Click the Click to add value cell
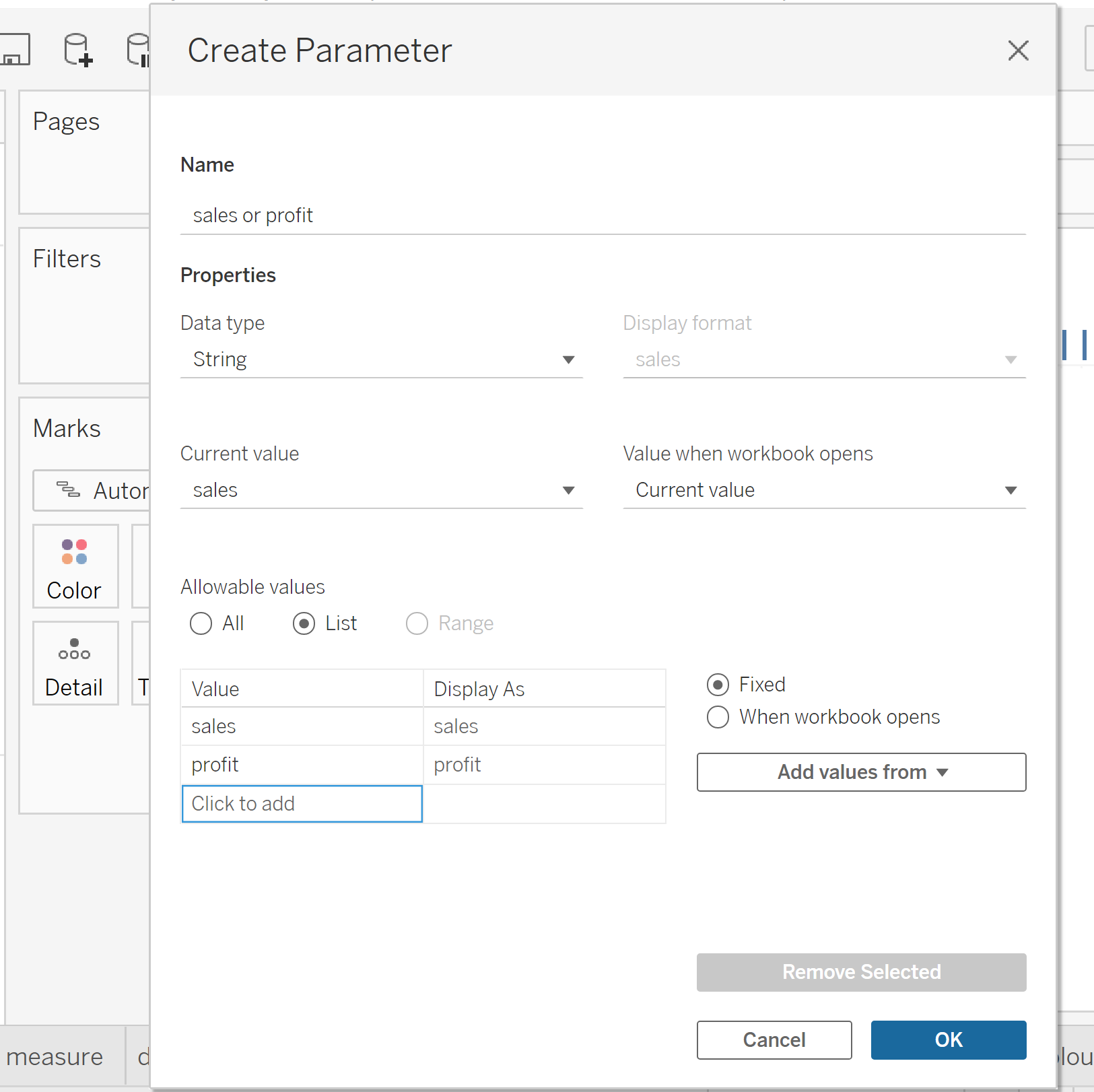 pos(302,804)
